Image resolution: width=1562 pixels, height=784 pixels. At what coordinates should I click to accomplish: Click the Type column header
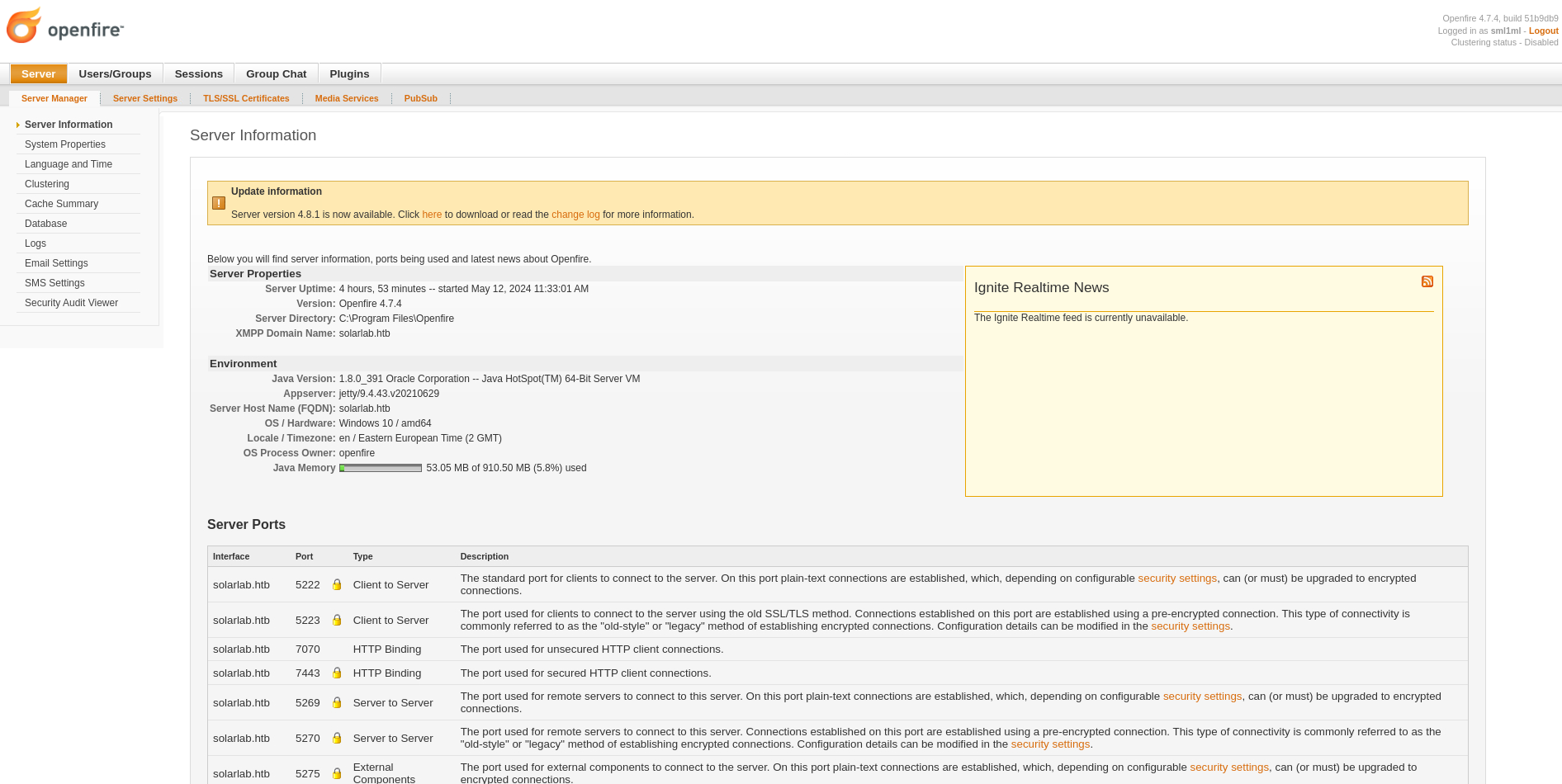(363, 556)
